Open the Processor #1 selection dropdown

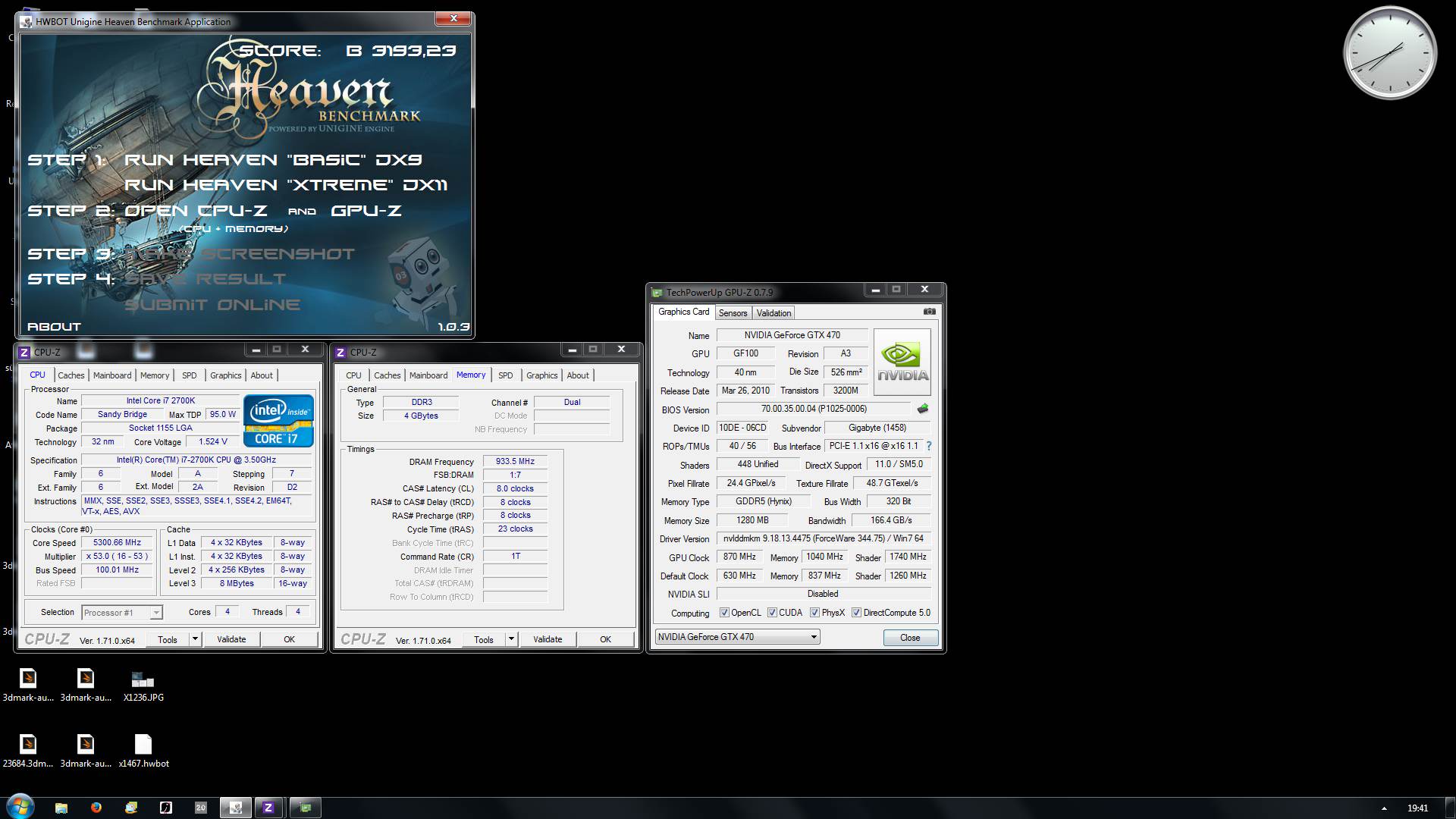[122, 613]
